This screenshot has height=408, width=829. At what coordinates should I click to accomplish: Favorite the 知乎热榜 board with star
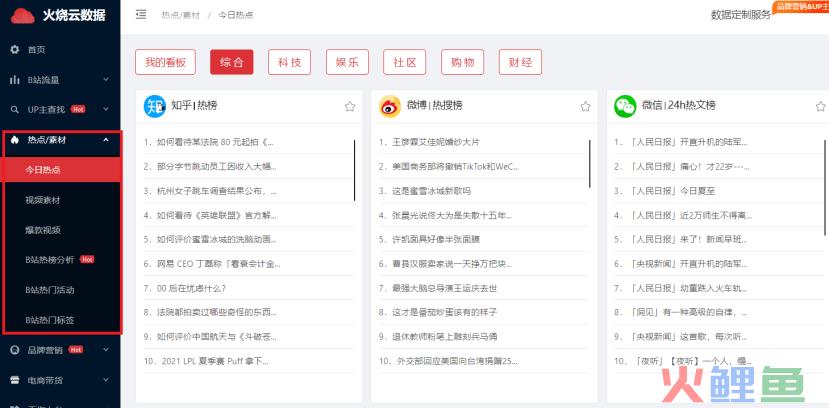pyautogui.click(x=350, y=106)
